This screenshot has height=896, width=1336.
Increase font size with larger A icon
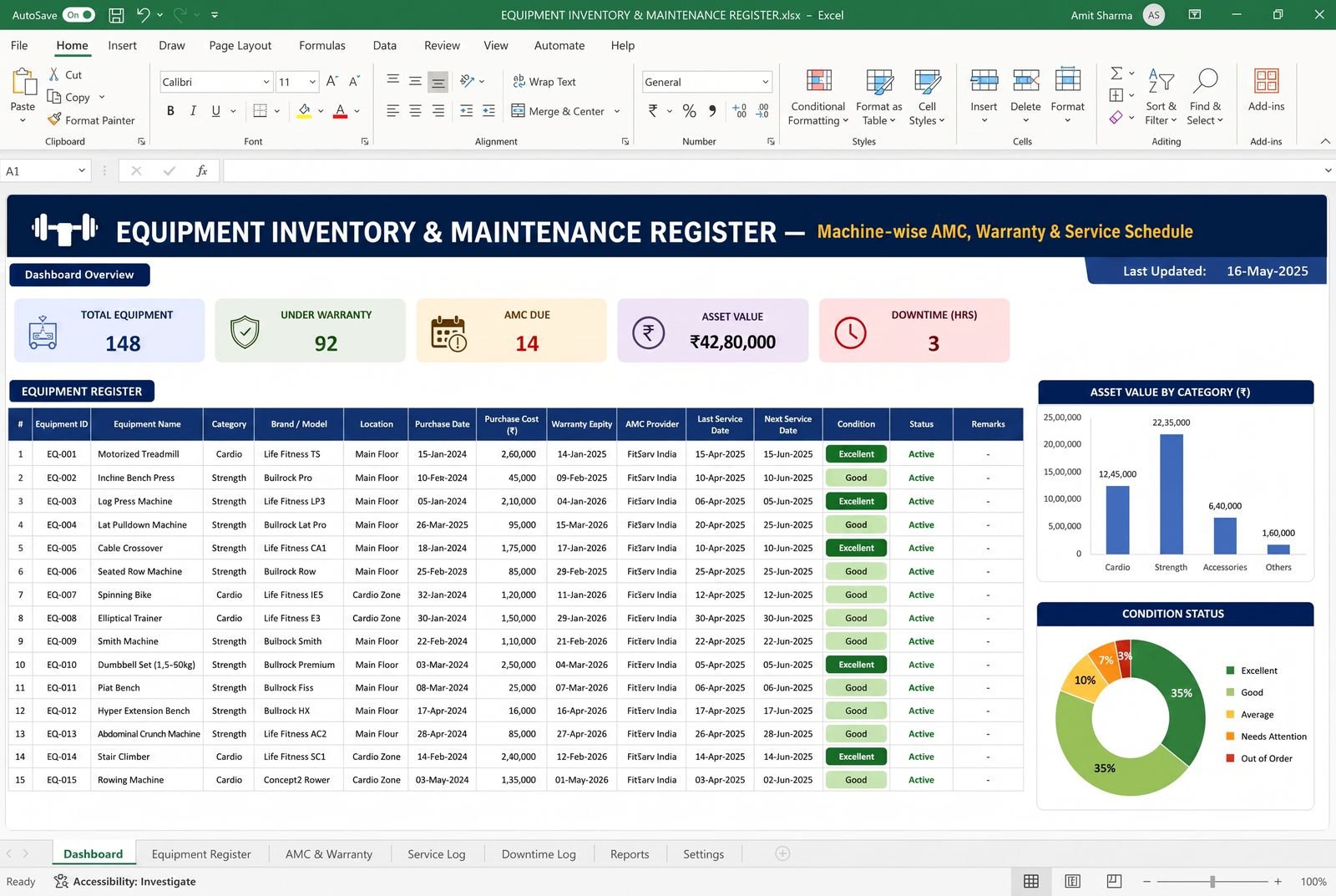click(332, 81)
